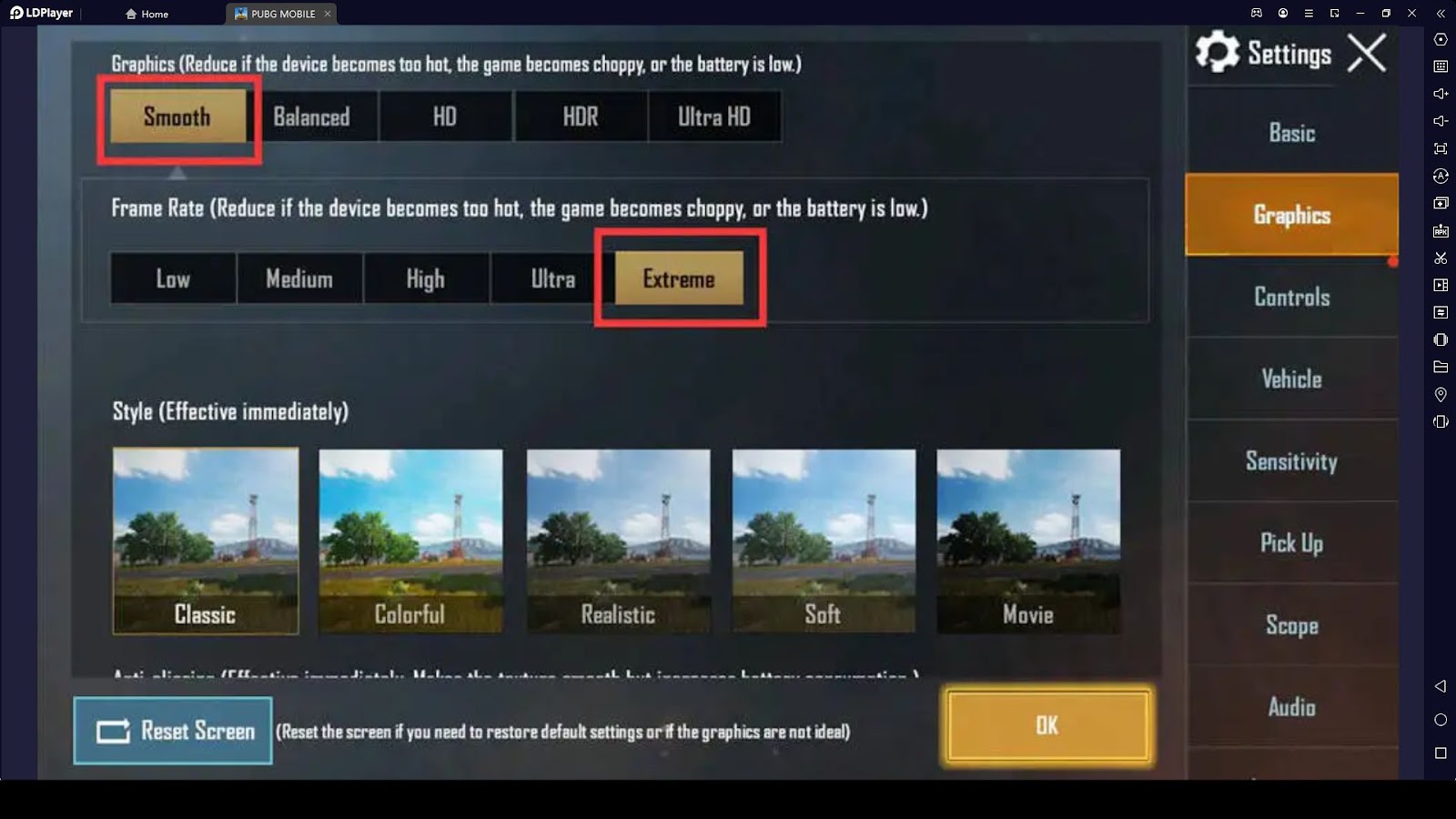Image resolution: width=1456 pixels, height=819 pixels.
Task: Click the Android back triangle icon
Action: [1441, 686]
